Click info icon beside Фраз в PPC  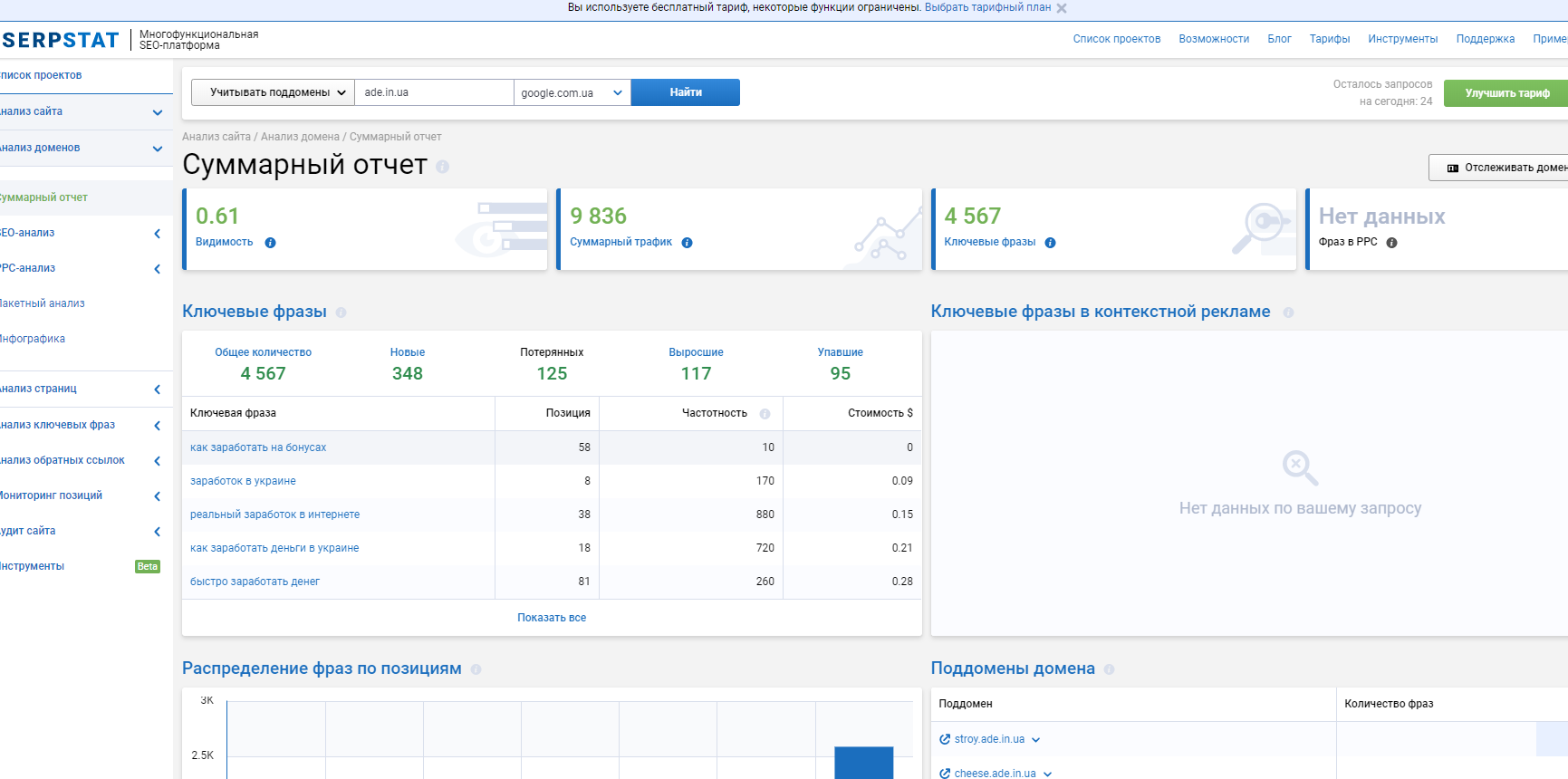pos(1391,243)
